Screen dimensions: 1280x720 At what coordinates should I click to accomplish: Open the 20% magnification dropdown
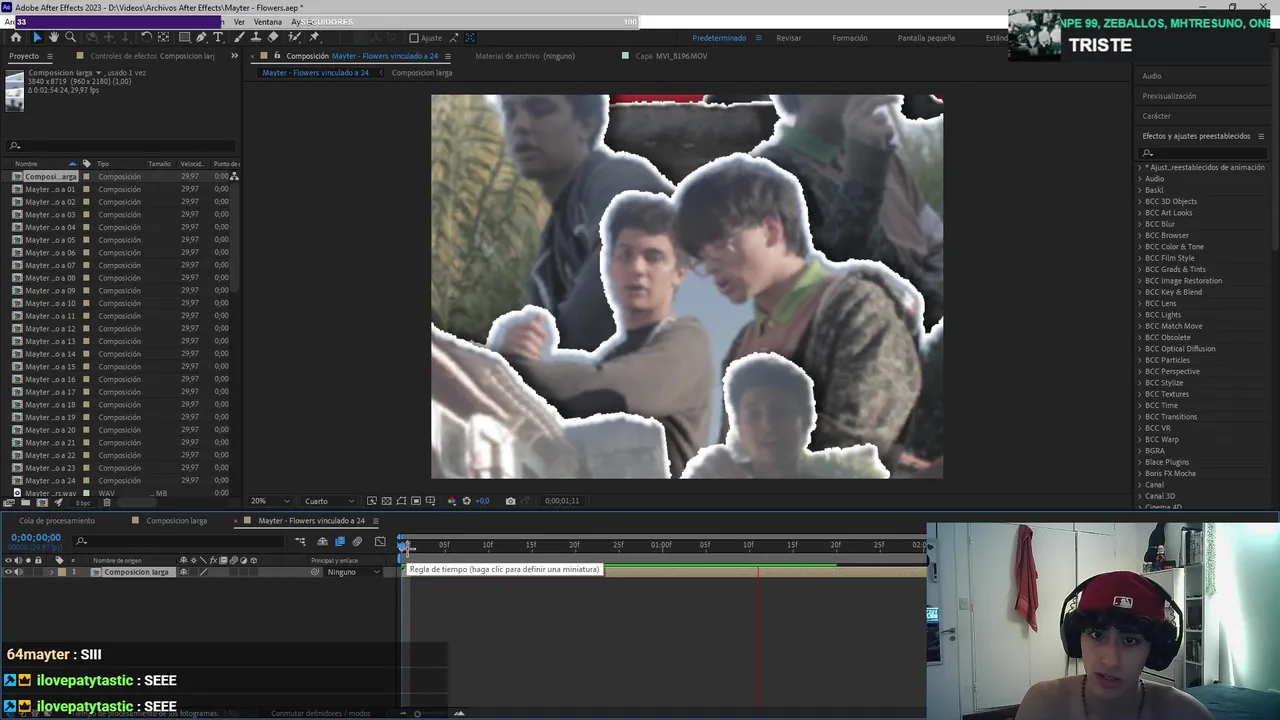270,501
